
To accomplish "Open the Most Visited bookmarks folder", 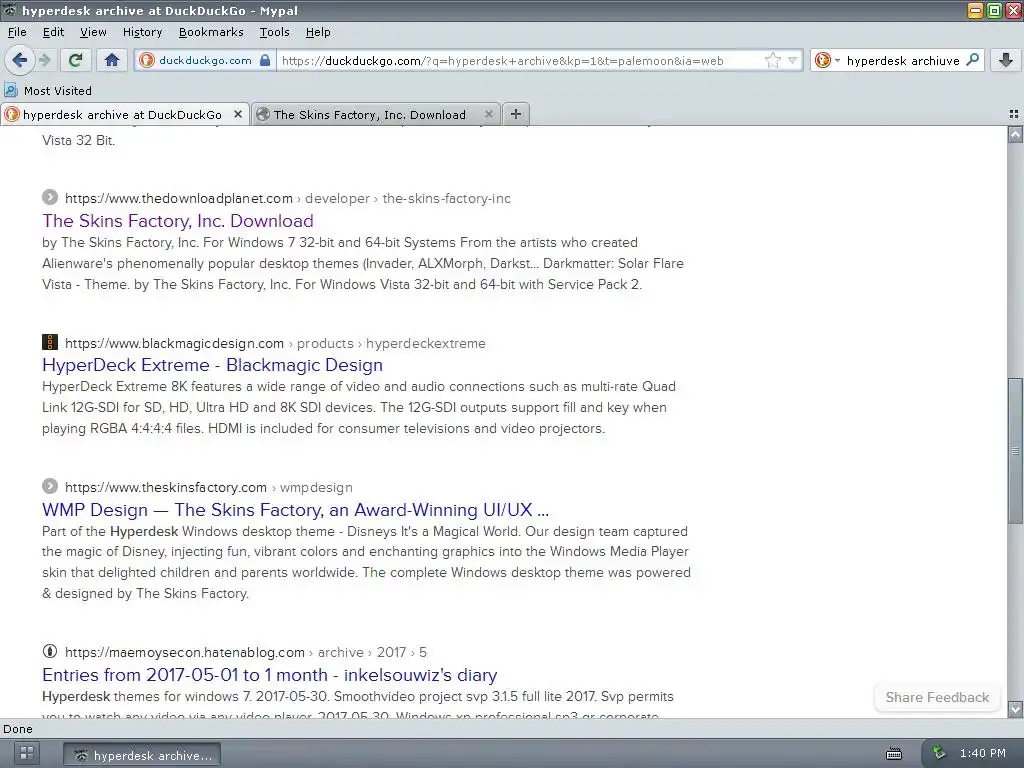I will click(48, 90).
